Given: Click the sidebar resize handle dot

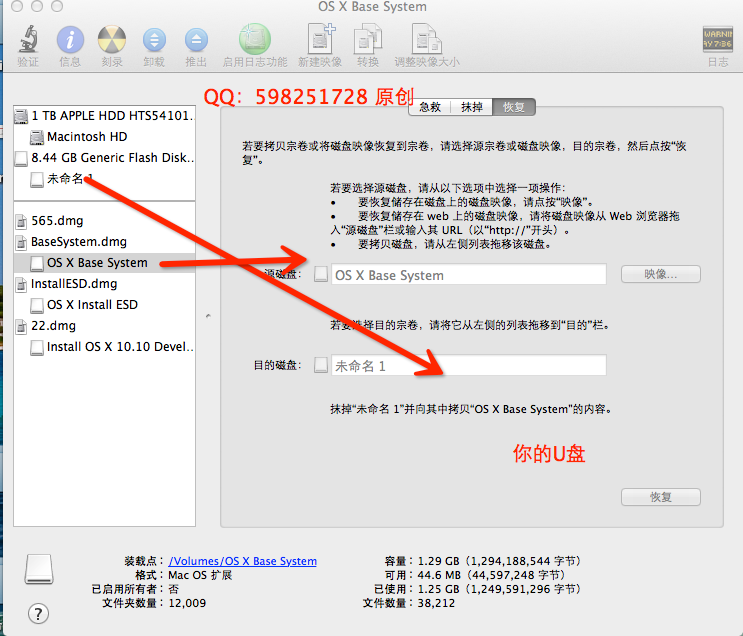Looking at the screenshot, I should pyautogui.click(x=208, y=316).
